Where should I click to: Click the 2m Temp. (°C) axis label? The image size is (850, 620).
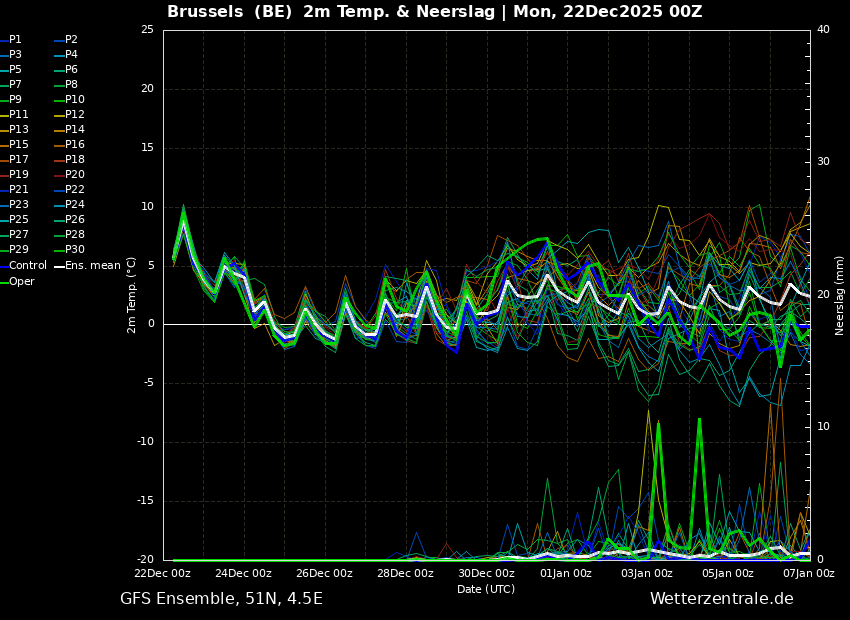(132, 294)
